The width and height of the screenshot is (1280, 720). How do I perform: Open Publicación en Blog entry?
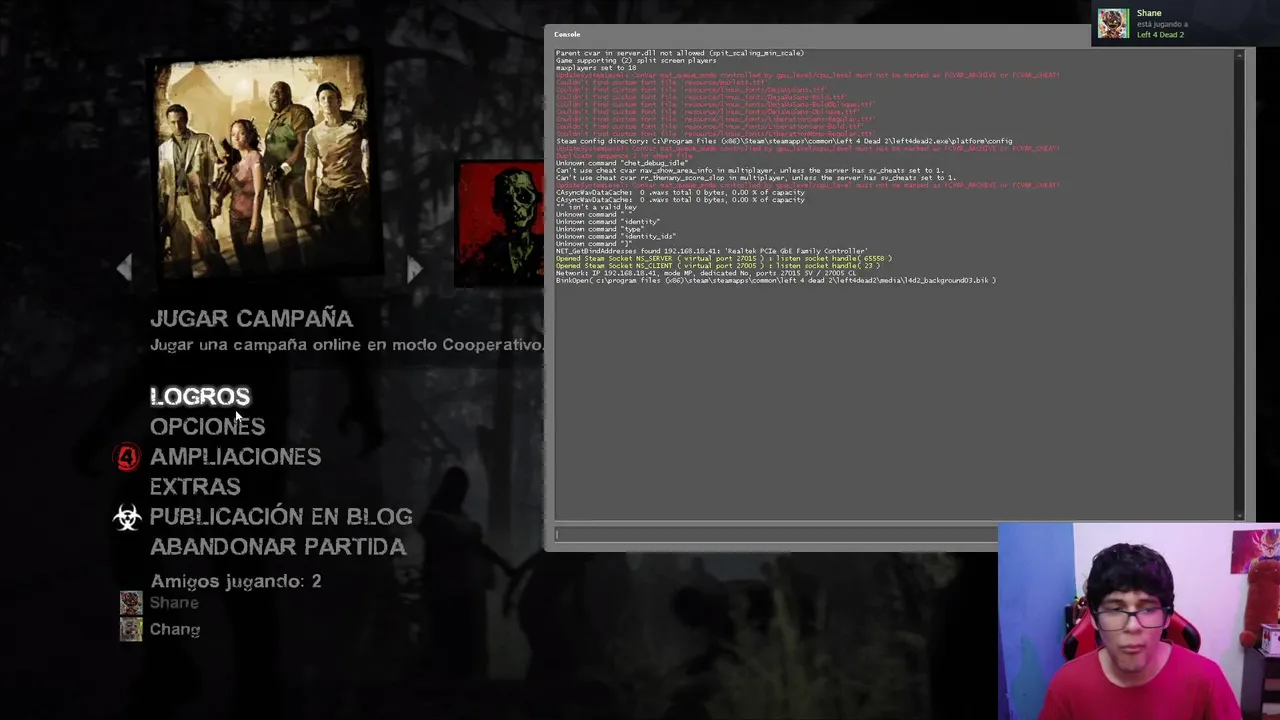point(281,516)
